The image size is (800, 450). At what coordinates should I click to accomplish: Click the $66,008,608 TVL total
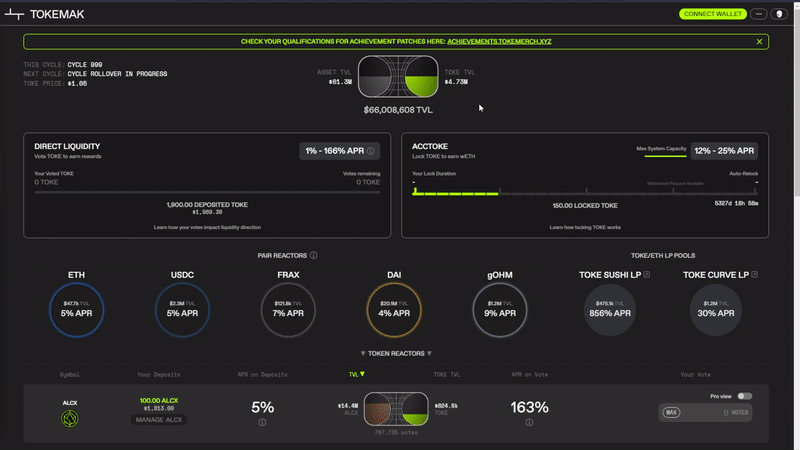click(398, 110)
